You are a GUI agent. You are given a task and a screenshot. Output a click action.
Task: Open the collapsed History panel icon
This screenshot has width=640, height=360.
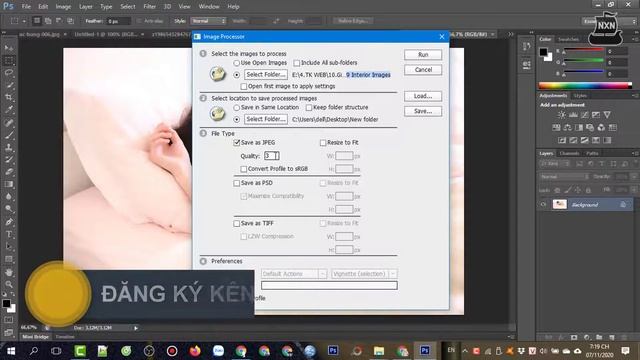[527, 47]
